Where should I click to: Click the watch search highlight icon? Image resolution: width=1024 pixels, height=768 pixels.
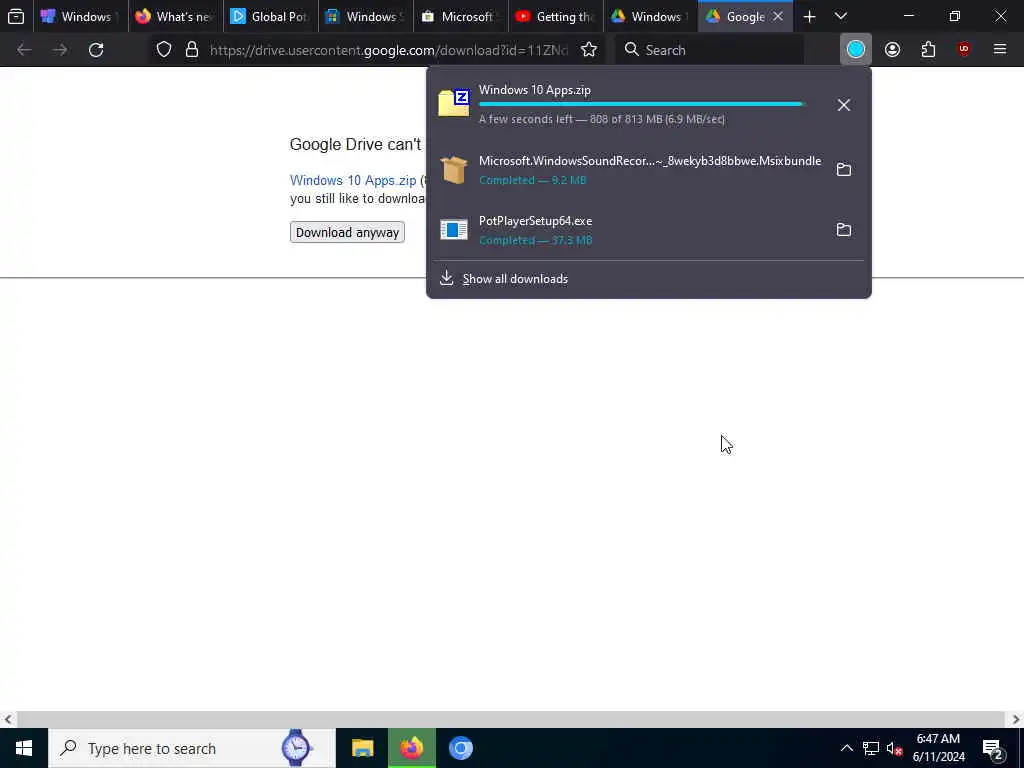(296, 748)
